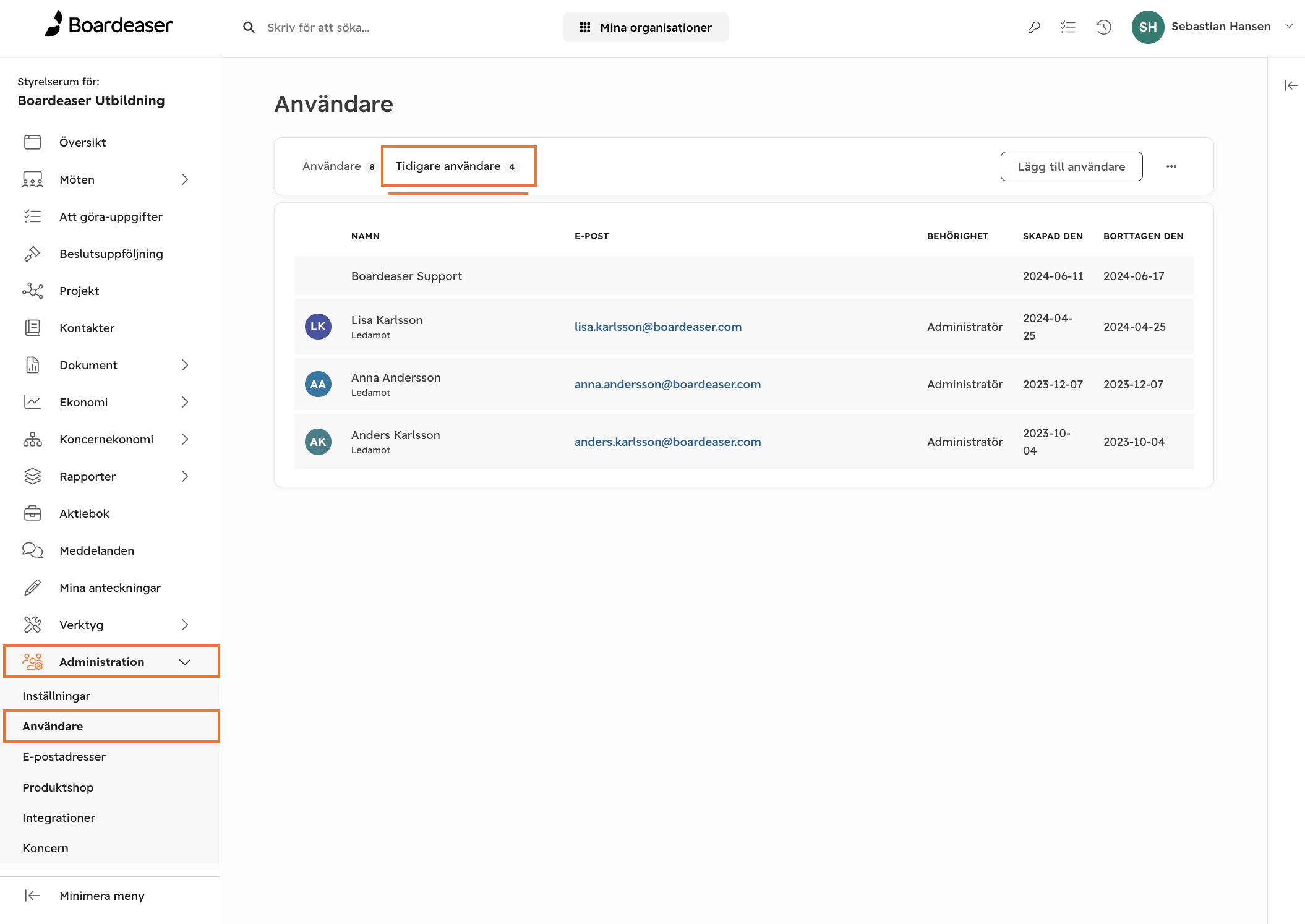Click Lägg till användare button
Screen dimensions: 1305x924
point(1071,166)
